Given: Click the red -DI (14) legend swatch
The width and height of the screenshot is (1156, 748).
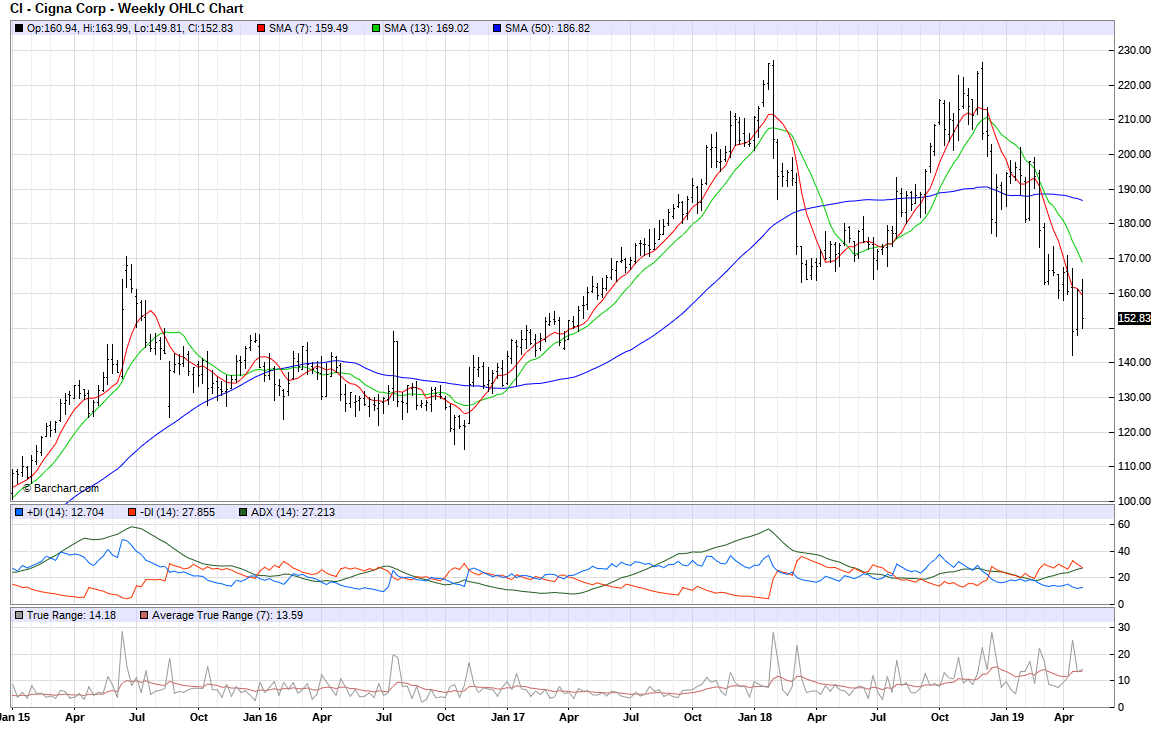Looking at the screenshot, I should point(132,512).
